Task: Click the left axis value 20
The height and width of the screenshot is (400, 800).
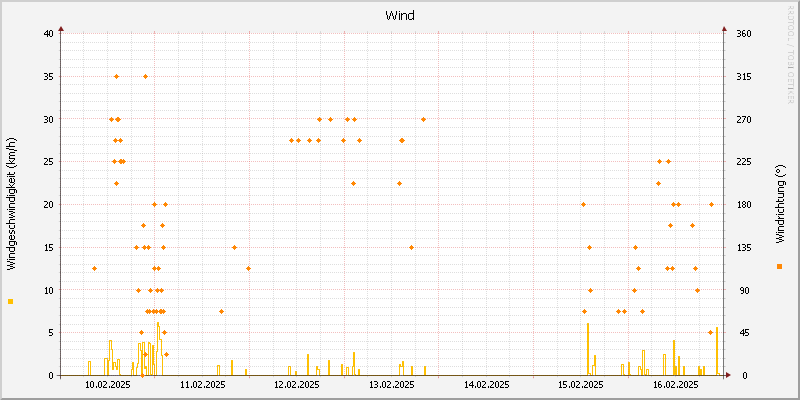Action: click(48, 205)
